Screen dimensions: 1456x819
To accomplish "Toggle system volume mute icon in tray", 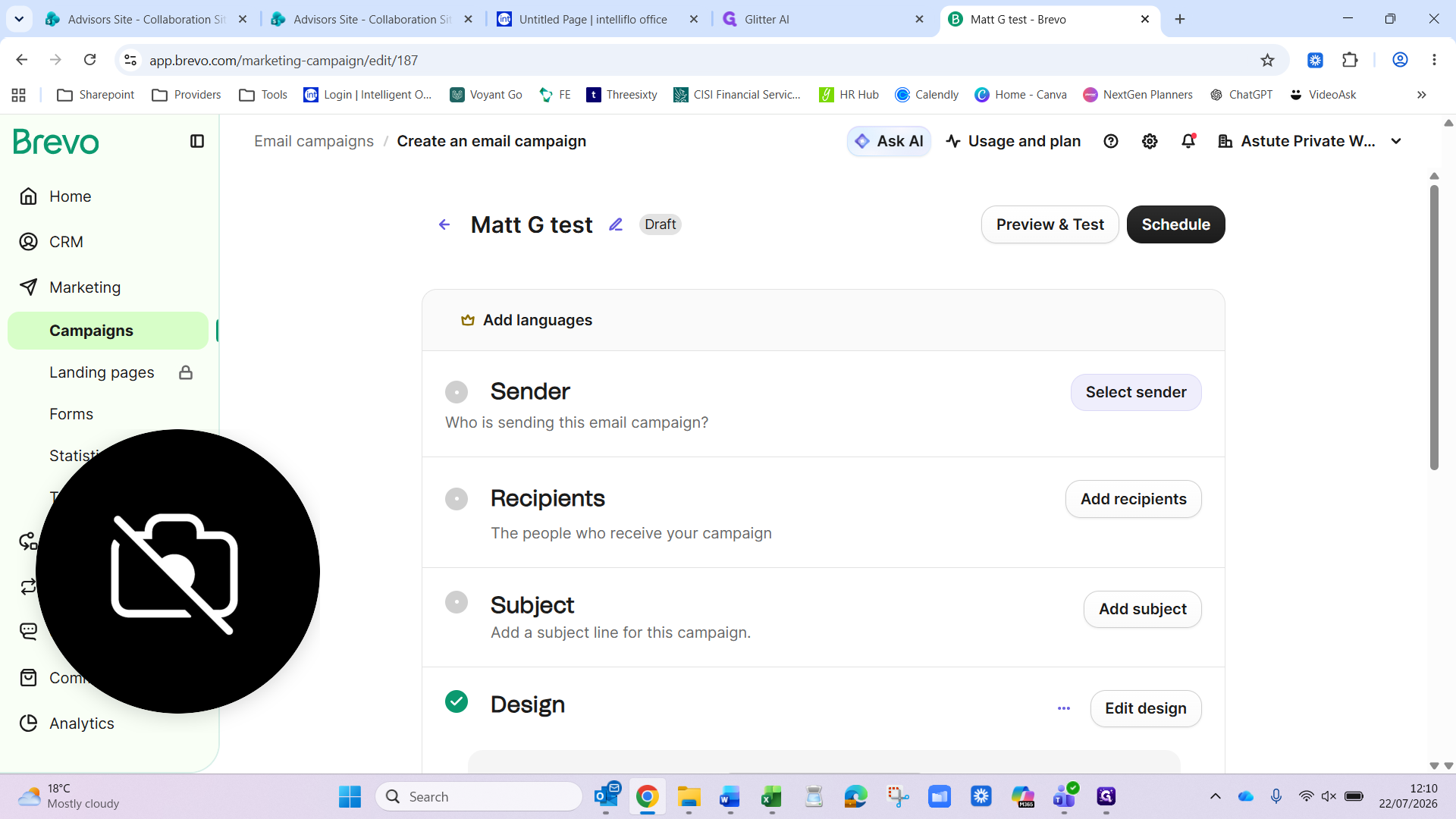I will click(1329, 796).
